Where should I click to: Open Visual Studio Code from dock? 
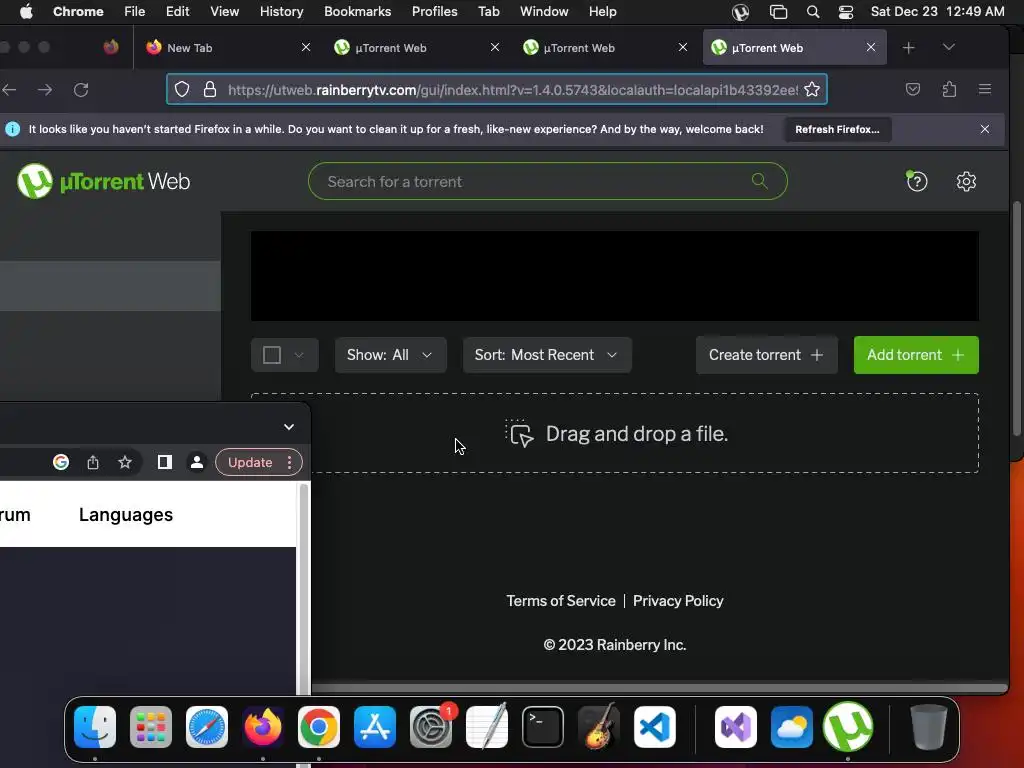tap(654, 727)
